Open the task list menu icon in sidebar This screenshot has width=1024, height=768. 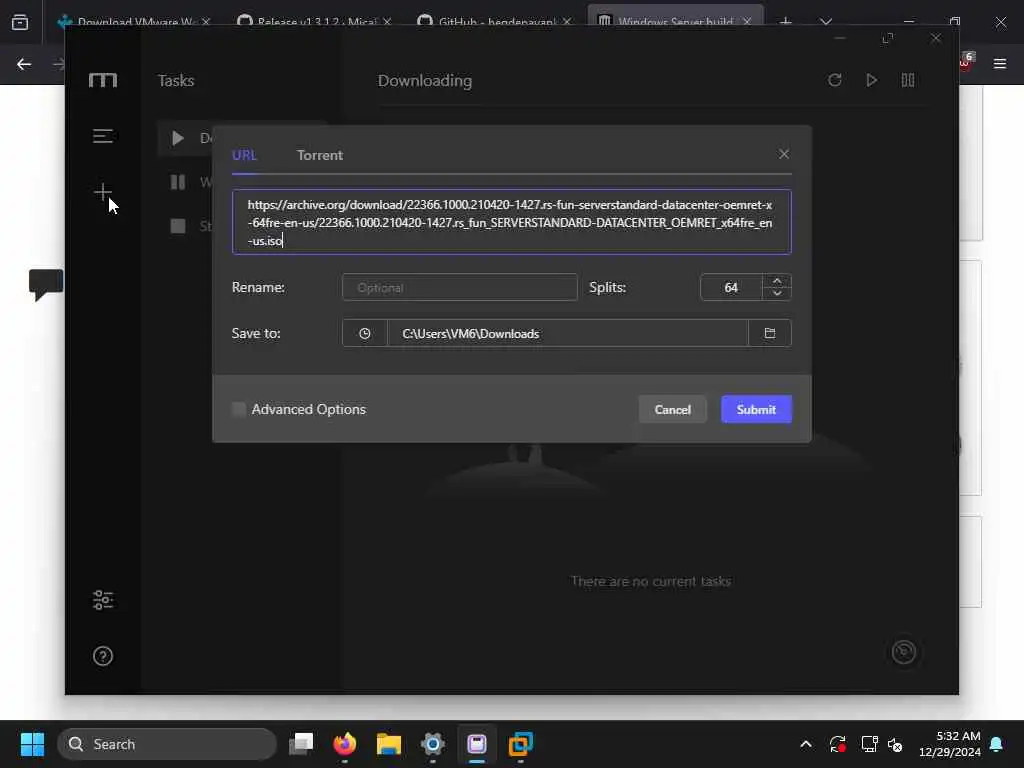click(x=103, y=136)
